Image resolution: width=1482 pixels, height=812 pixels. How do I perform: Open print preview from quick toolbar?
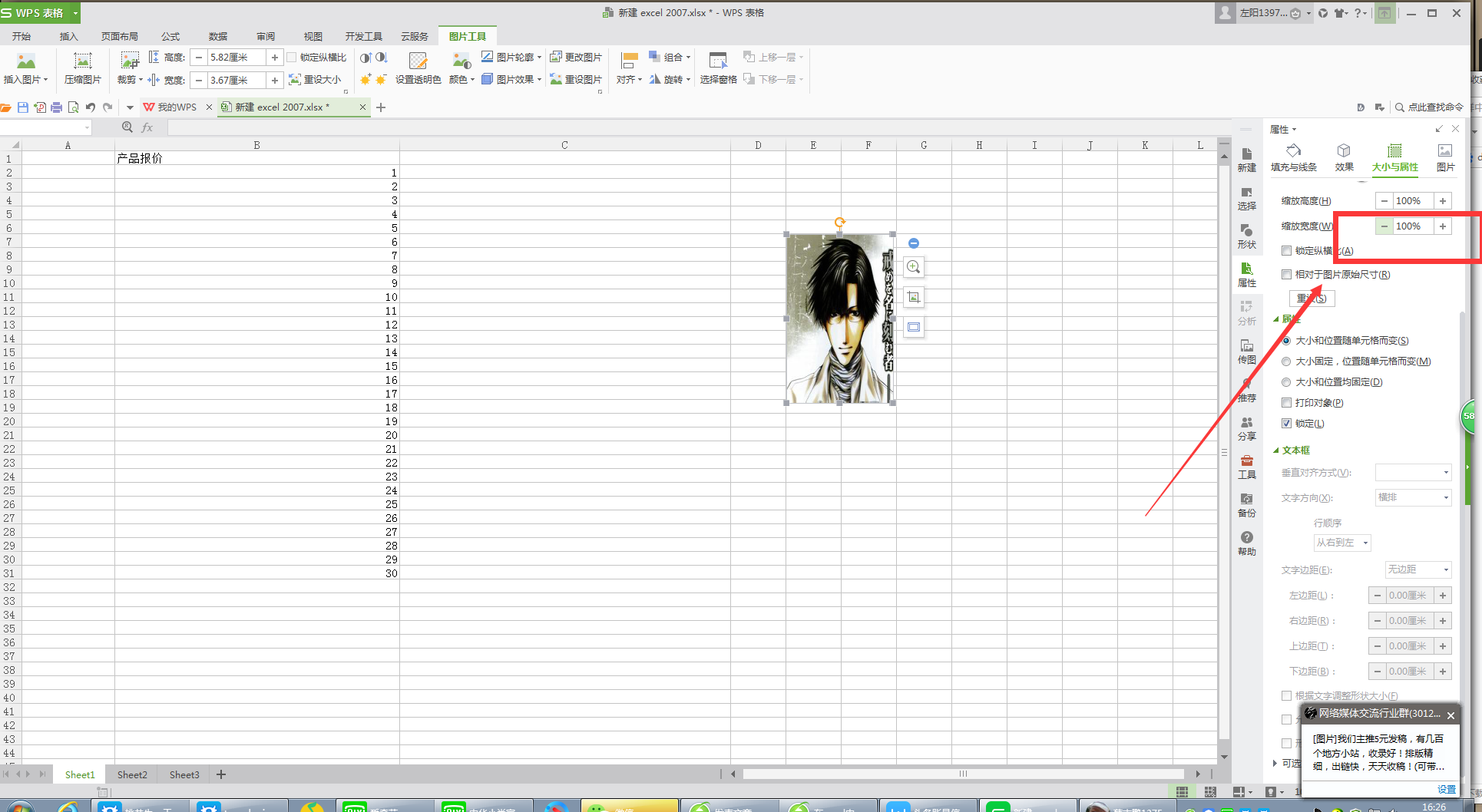(x=73, y=107)
